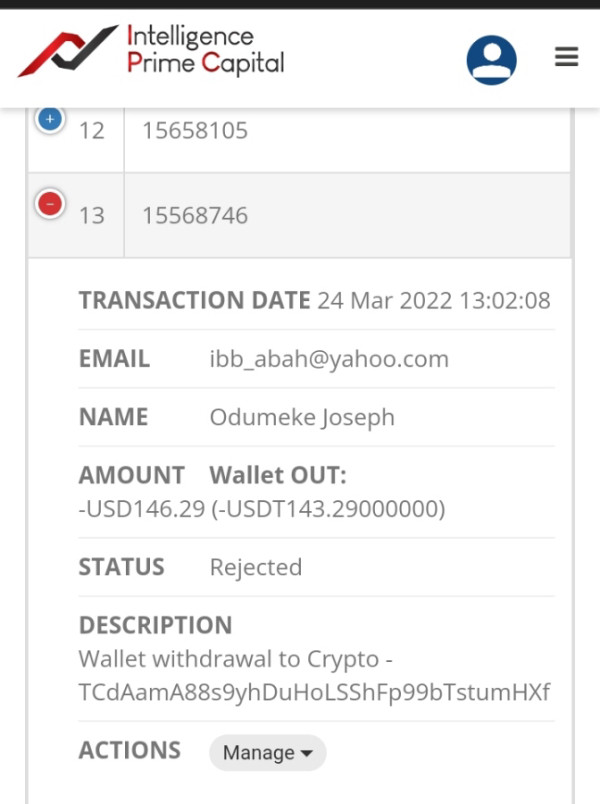This screenshot has width=600, height=804.
Task: Open the user profile avatar icon
Action: (491, 60)
